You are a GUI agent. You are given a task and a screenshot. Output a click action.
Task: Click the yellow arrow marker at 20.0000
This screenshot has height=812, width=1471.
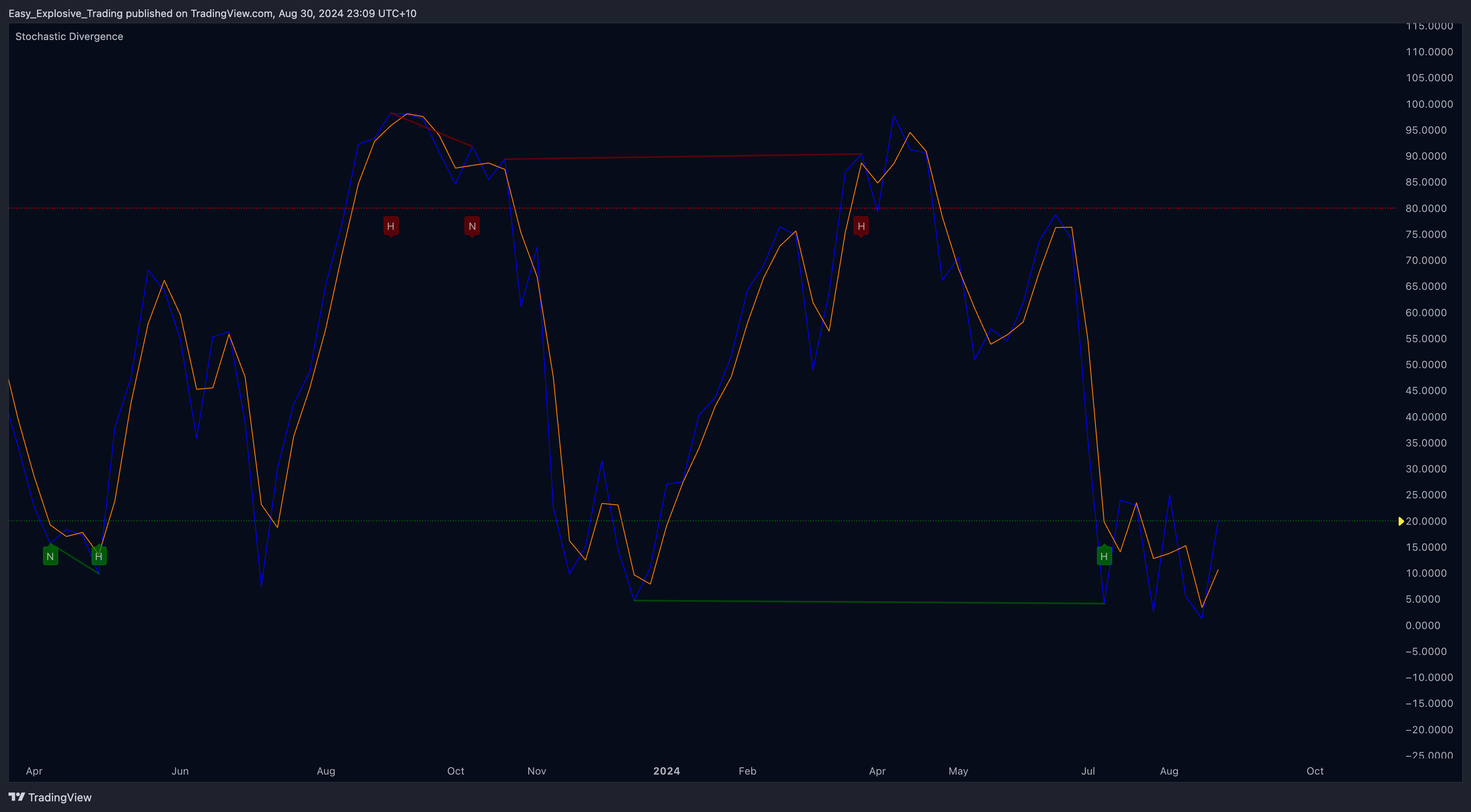1401,521
